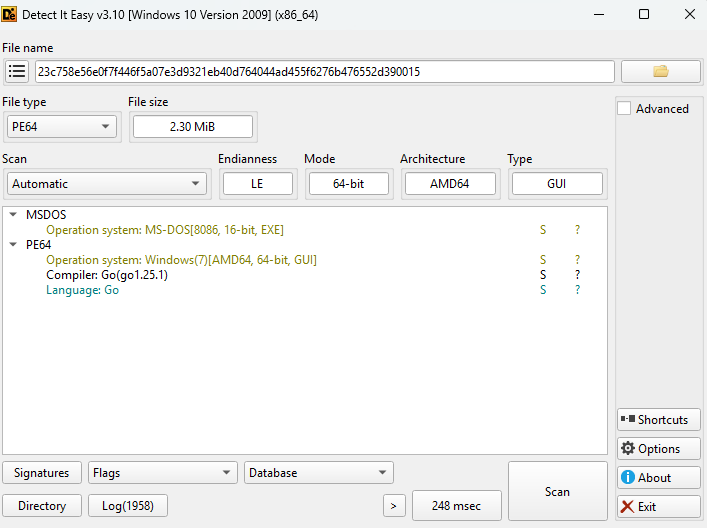The width and height of the screenshot is (707, 528).
Task: Click the Architecture AMD64 field
Action: point(450,184)
